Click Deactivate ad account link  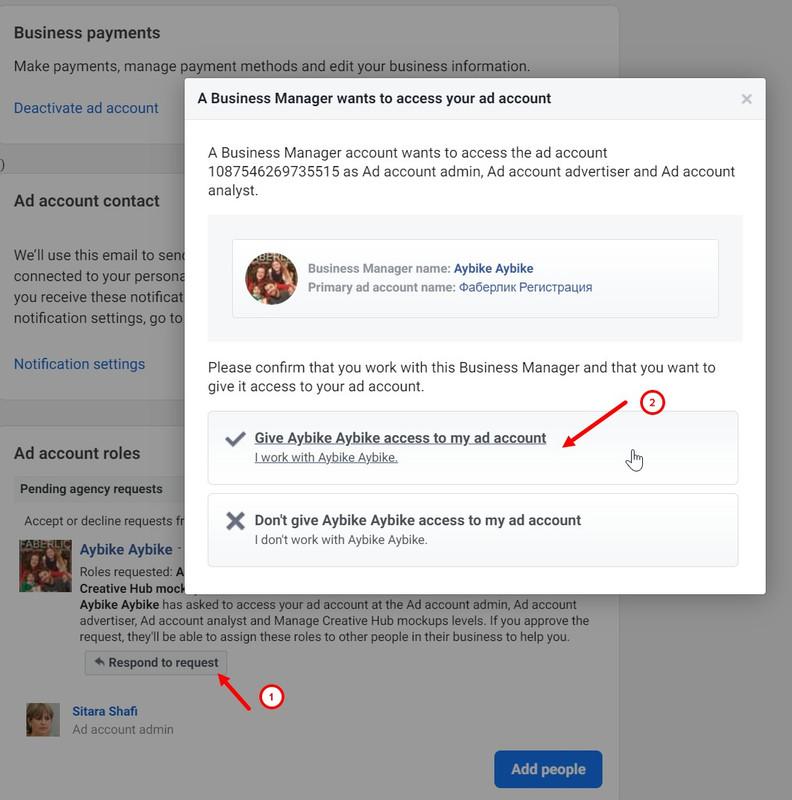click(86, 108)
